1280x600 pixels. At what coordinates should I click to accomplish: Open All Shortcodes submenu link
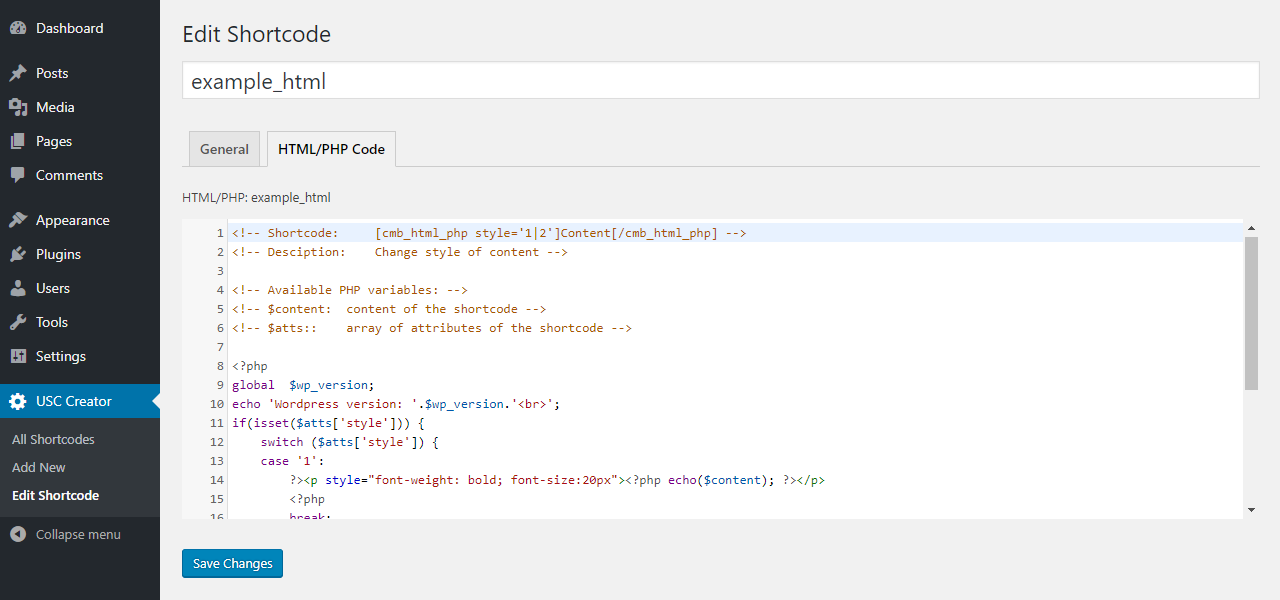53,439
